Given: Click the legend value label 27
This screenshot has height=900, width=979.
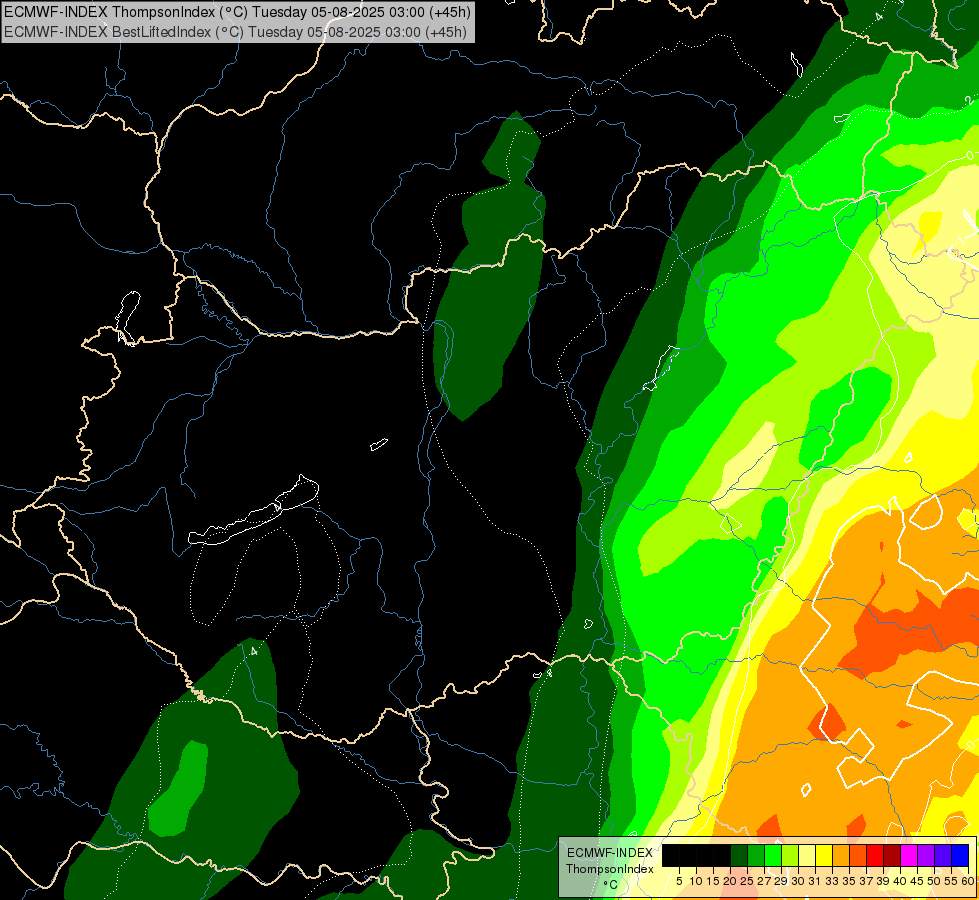Looking at the screenshot, I should pos(764,881).
